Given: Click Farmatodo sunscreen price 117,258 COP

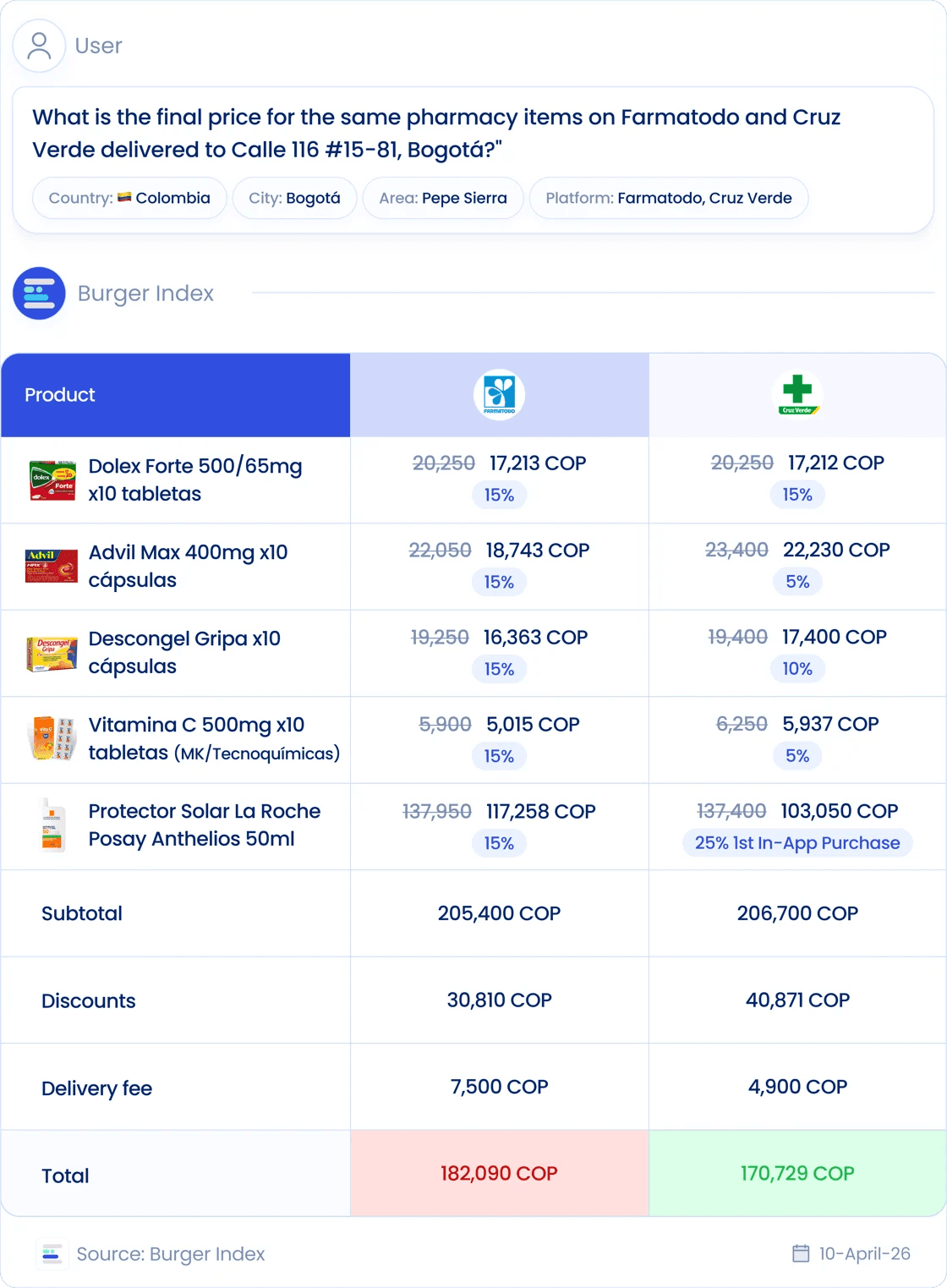Looking at the screenshot, I should click(x=540, y=812).
